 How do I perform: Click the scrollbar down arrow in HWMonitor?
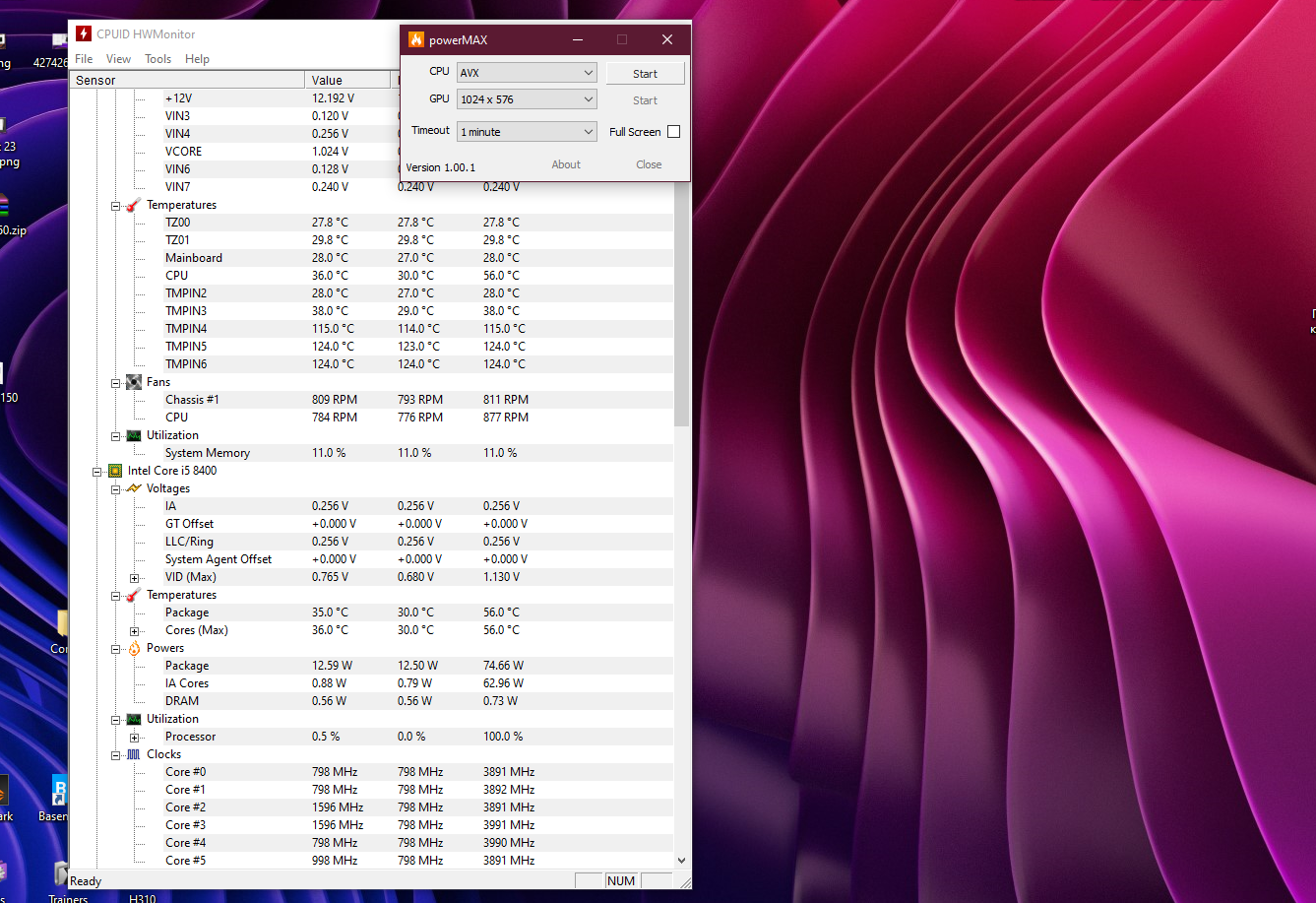pyautogui.click(x=681, y=860)
